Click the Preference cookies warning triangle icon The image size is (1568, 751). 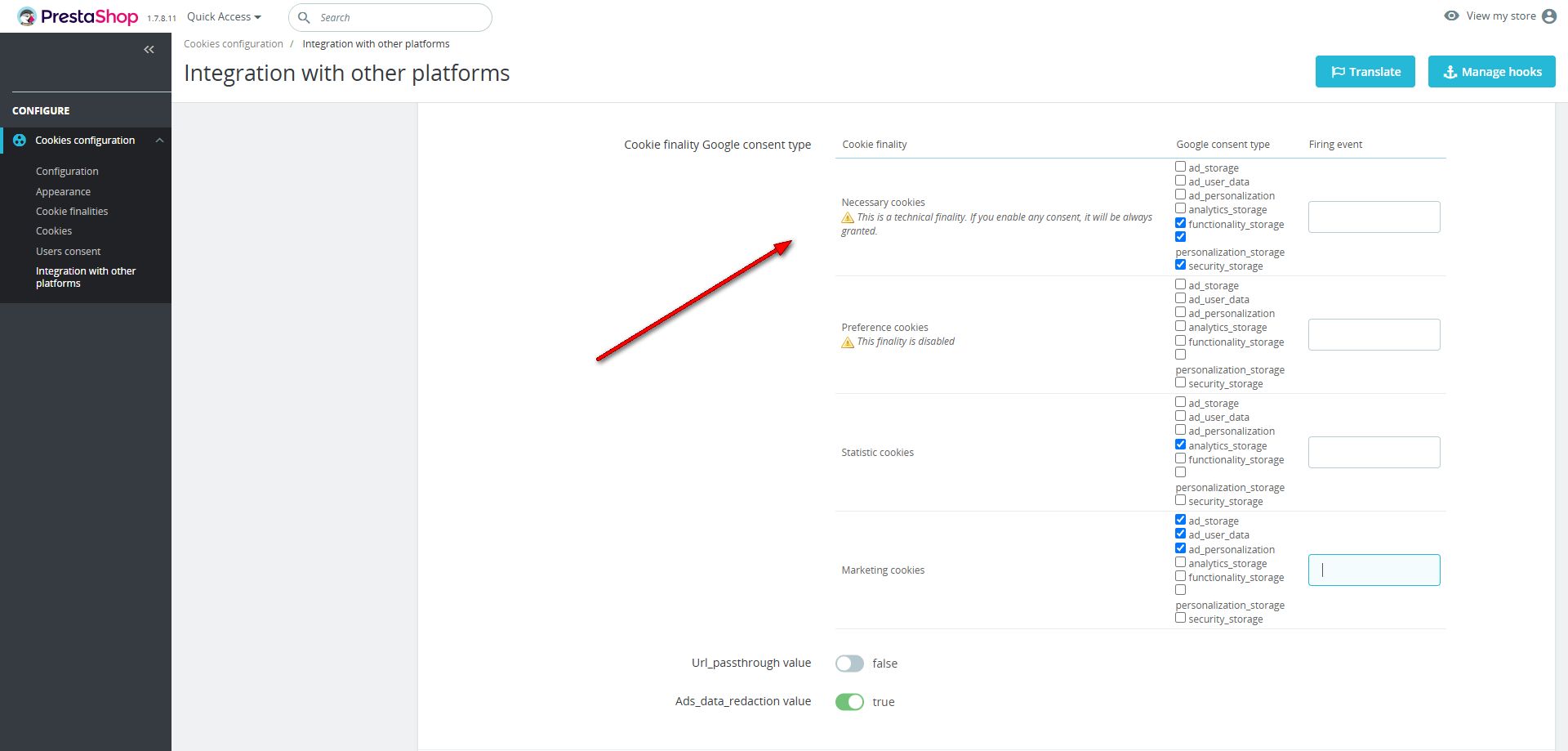coord(848,342)
